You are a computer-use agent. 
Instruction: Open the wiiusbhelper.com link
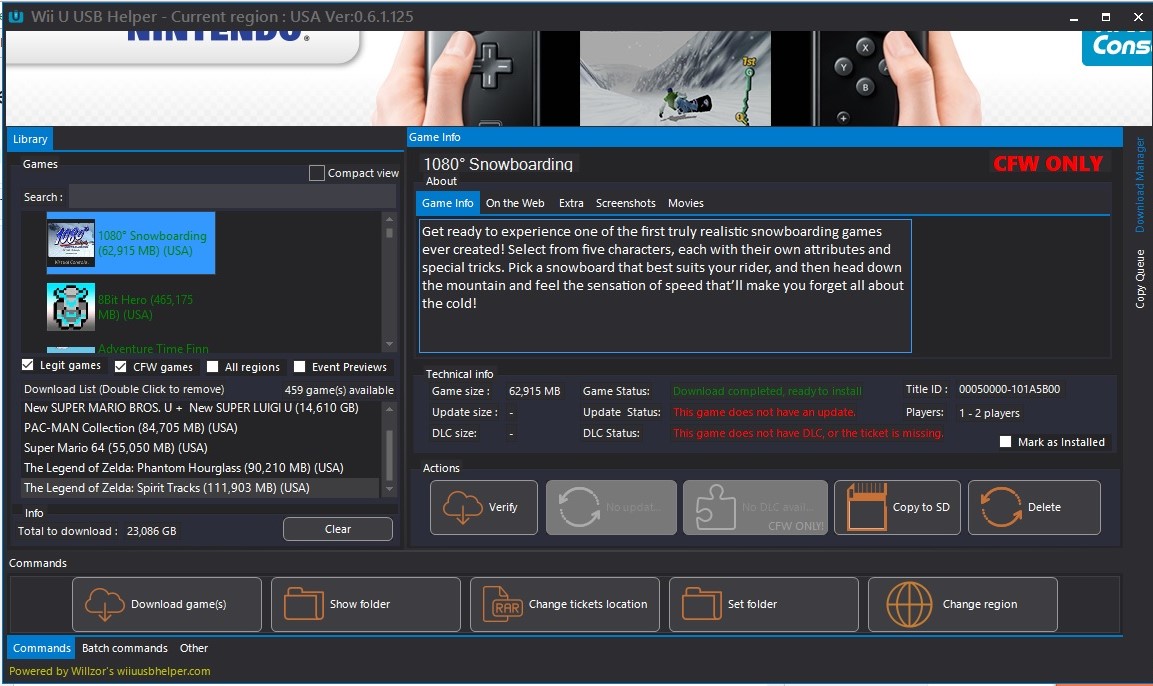163,671
